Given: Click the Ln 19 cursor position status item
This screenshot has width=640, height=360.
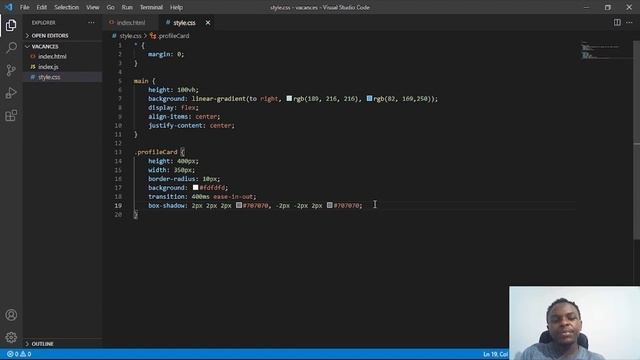Looking at the screenshot, I should point(496,354).
